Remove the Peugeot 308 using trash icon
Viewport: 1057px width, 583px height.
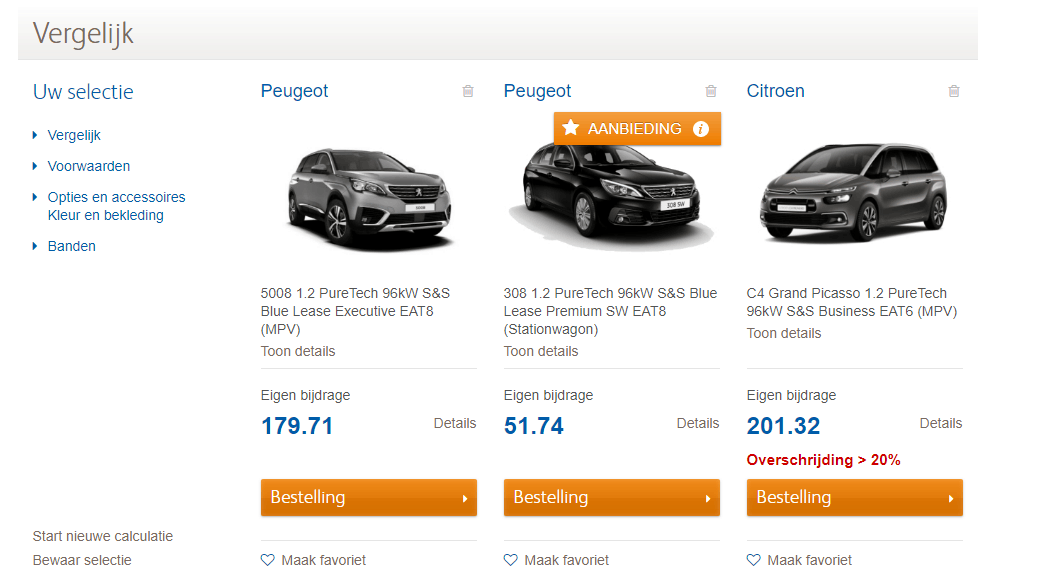[x=711, y=91]
